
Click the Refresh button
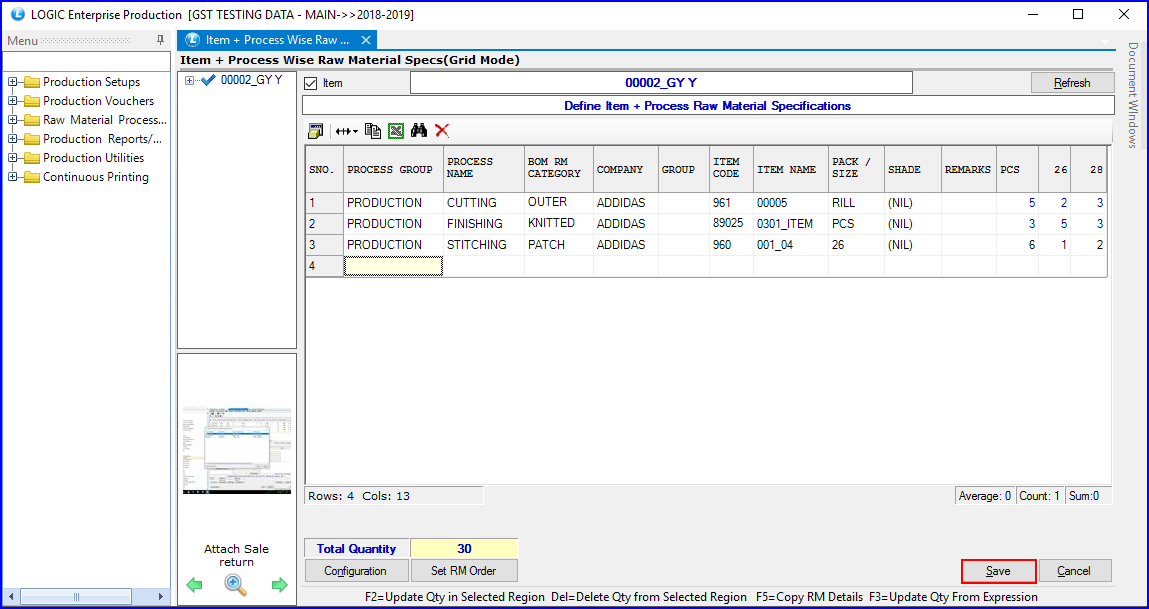1072,83
